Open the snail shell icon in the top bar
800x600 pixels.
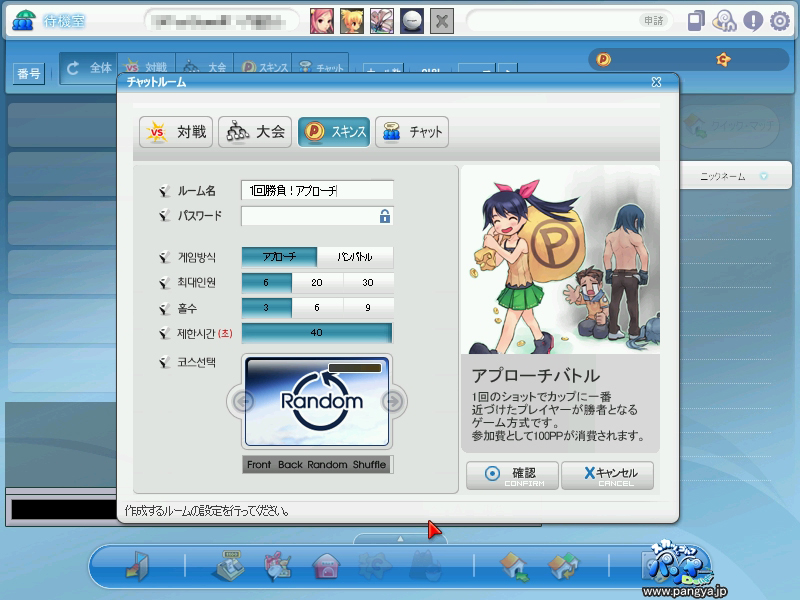[x=724, y=21]
